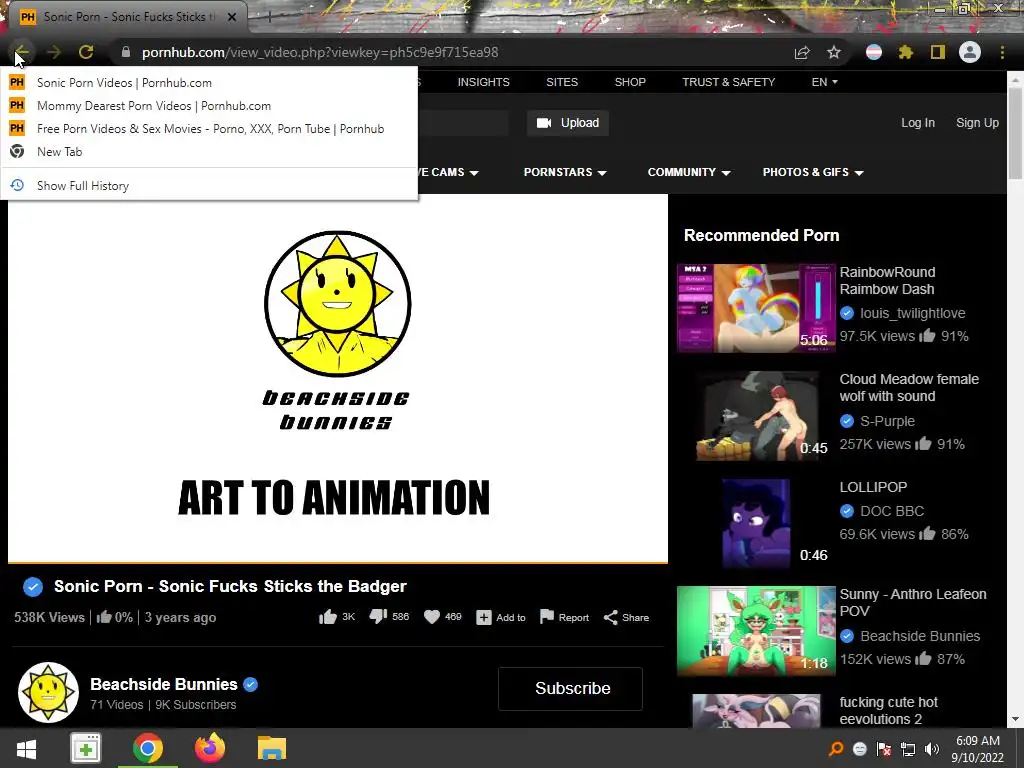The height and width of the screenshot is (768, 1024).
Task: Click the Upload button
Action: click(568, 123)
